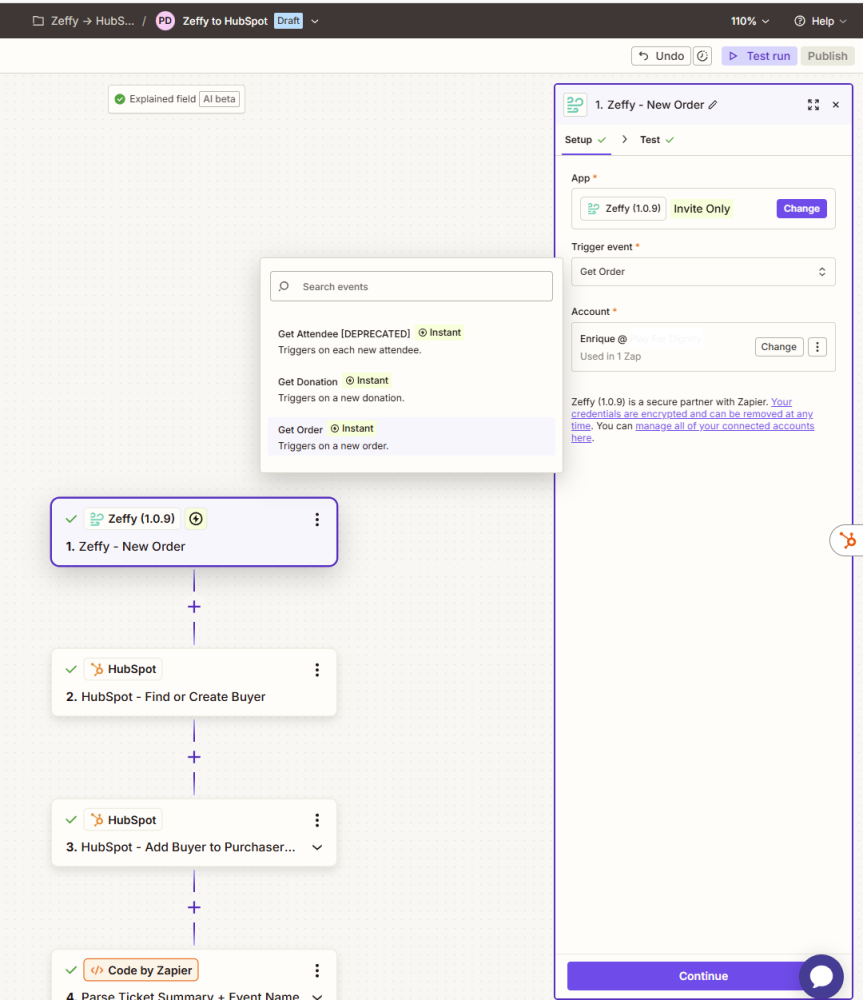Open the HubSpot side widget icon
Image resolution: width=863 pixels, height=1000 pixels.
[847, 541]
